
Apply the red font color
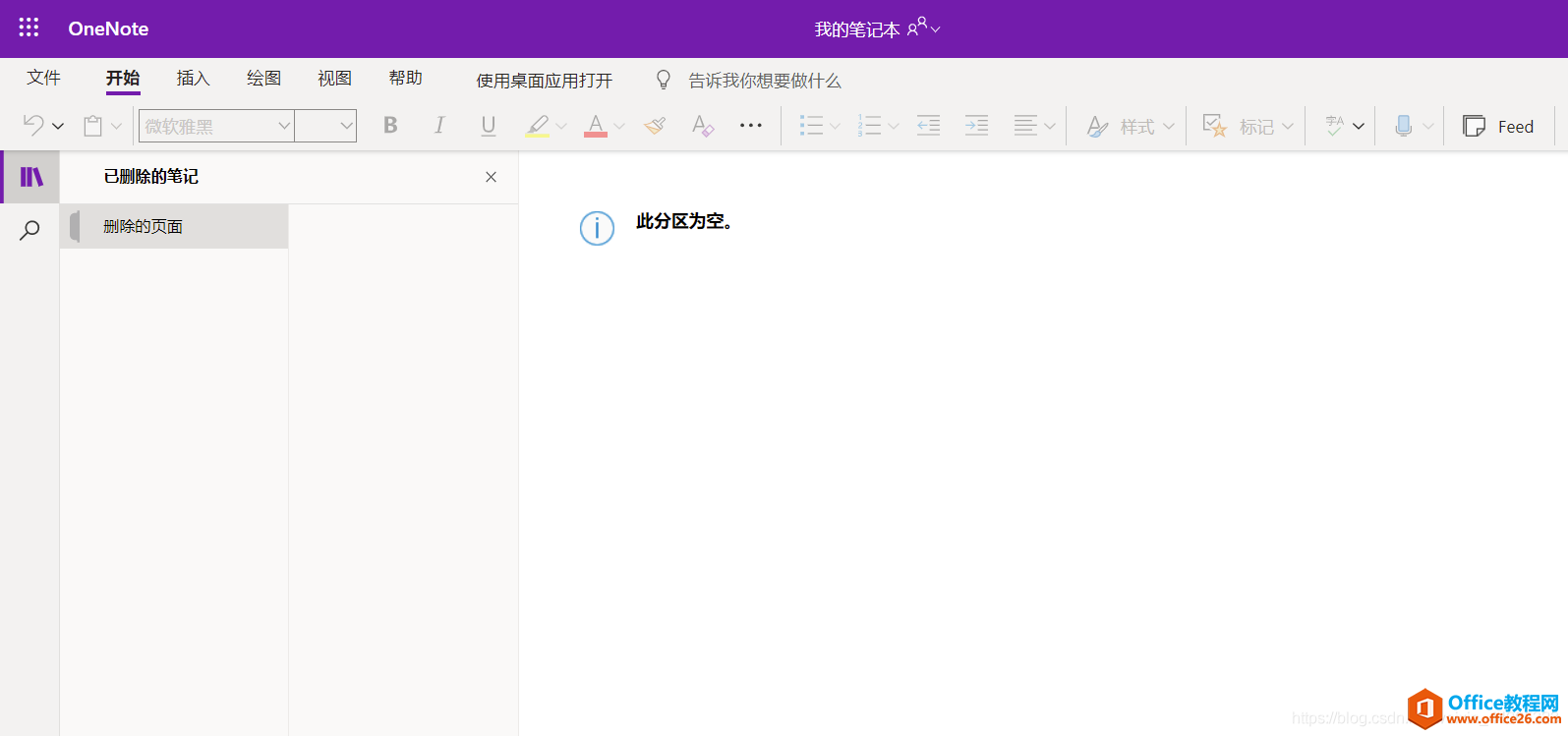tap(596, 126)
